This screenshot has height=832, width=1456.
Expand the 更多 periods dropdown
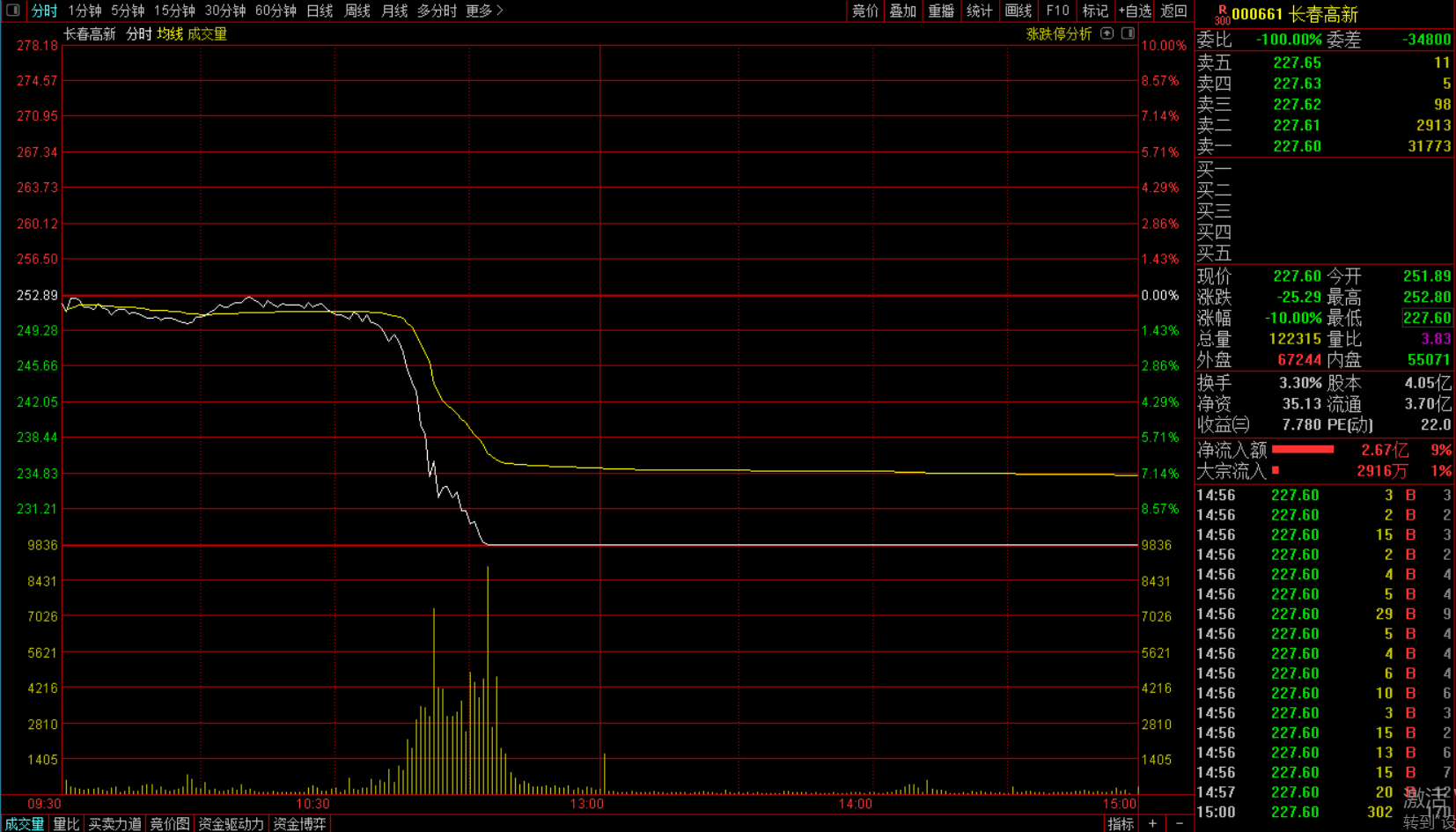(x=484, y=11)
